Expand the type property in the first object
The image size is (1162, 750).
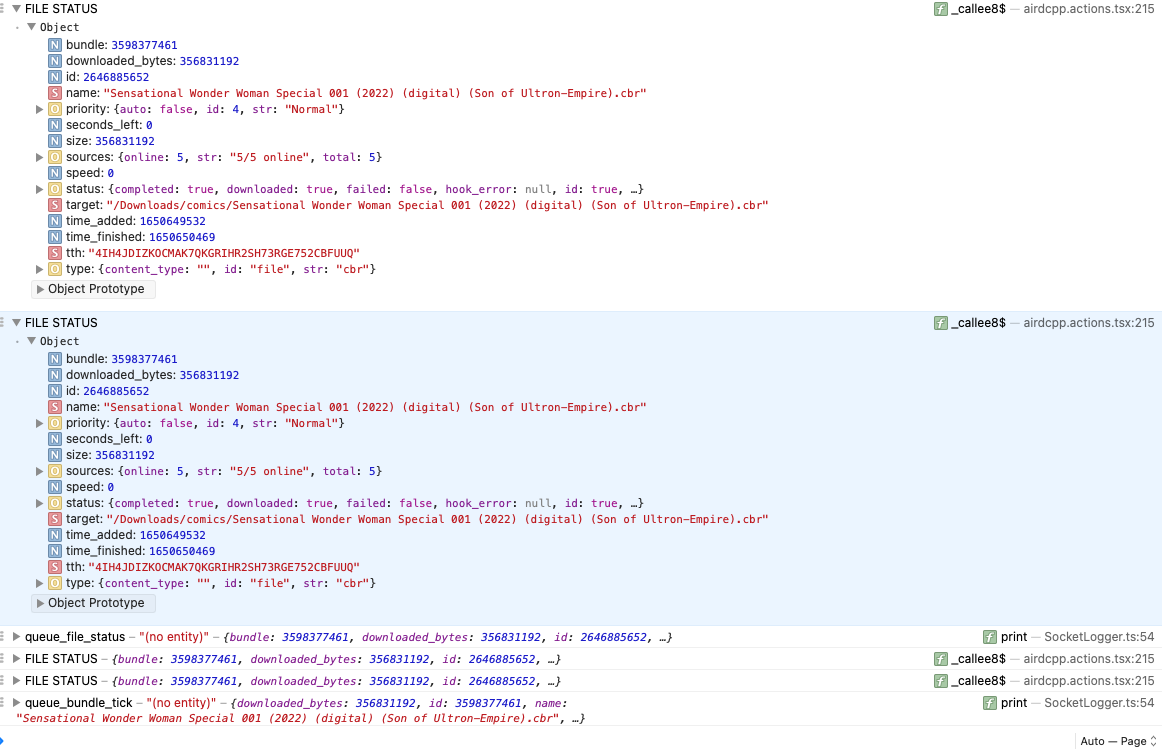40,269
